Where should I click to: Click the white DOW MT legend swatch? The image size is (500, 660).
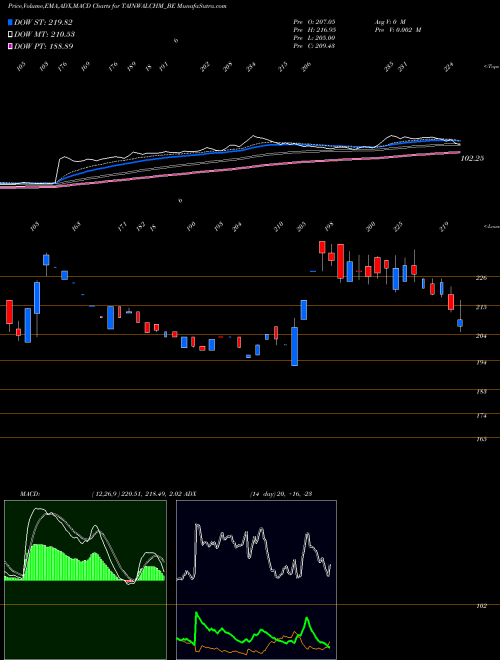[10, 34]
